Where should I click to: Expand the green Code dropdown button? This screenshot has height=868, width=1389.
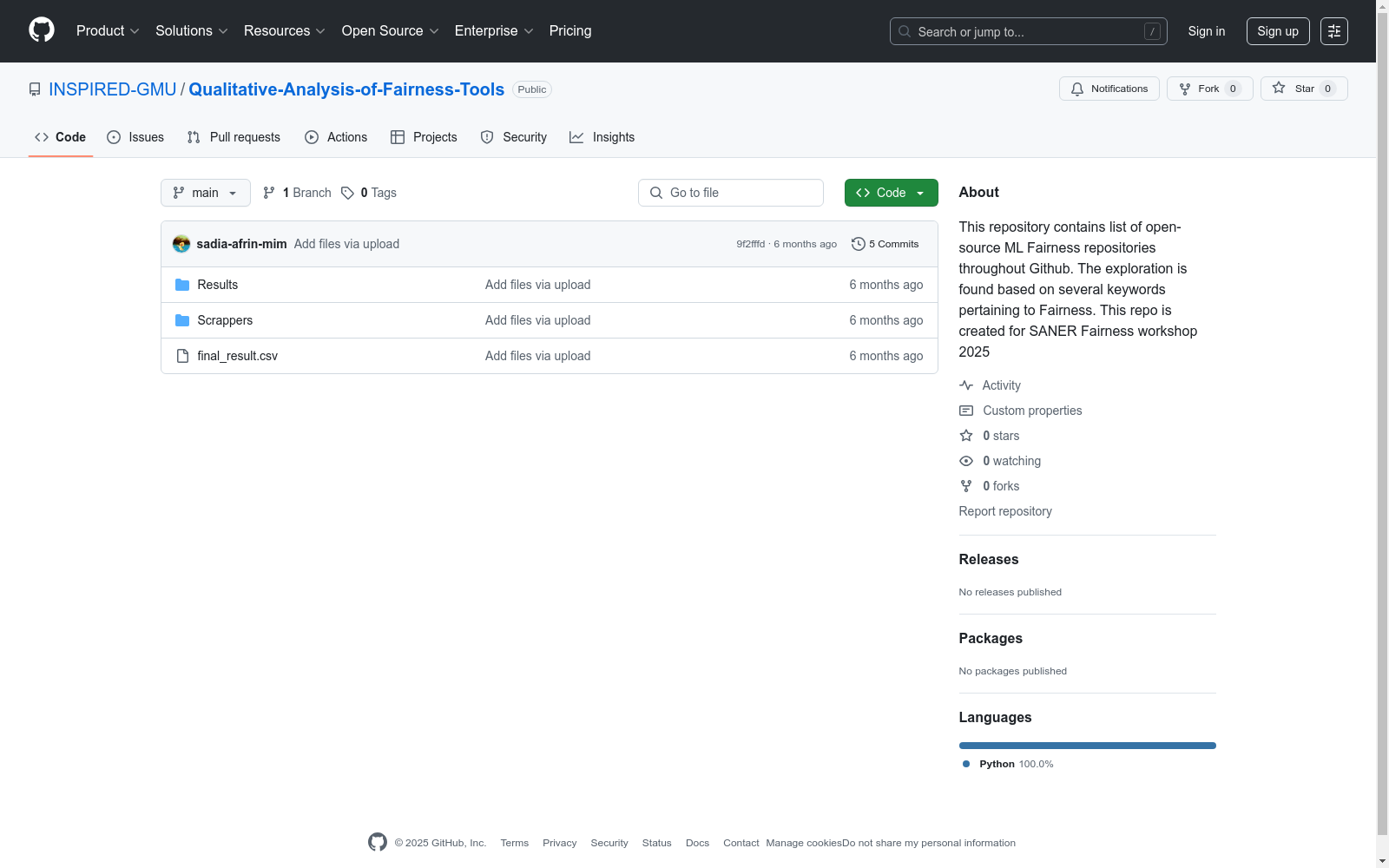(892, 193)
